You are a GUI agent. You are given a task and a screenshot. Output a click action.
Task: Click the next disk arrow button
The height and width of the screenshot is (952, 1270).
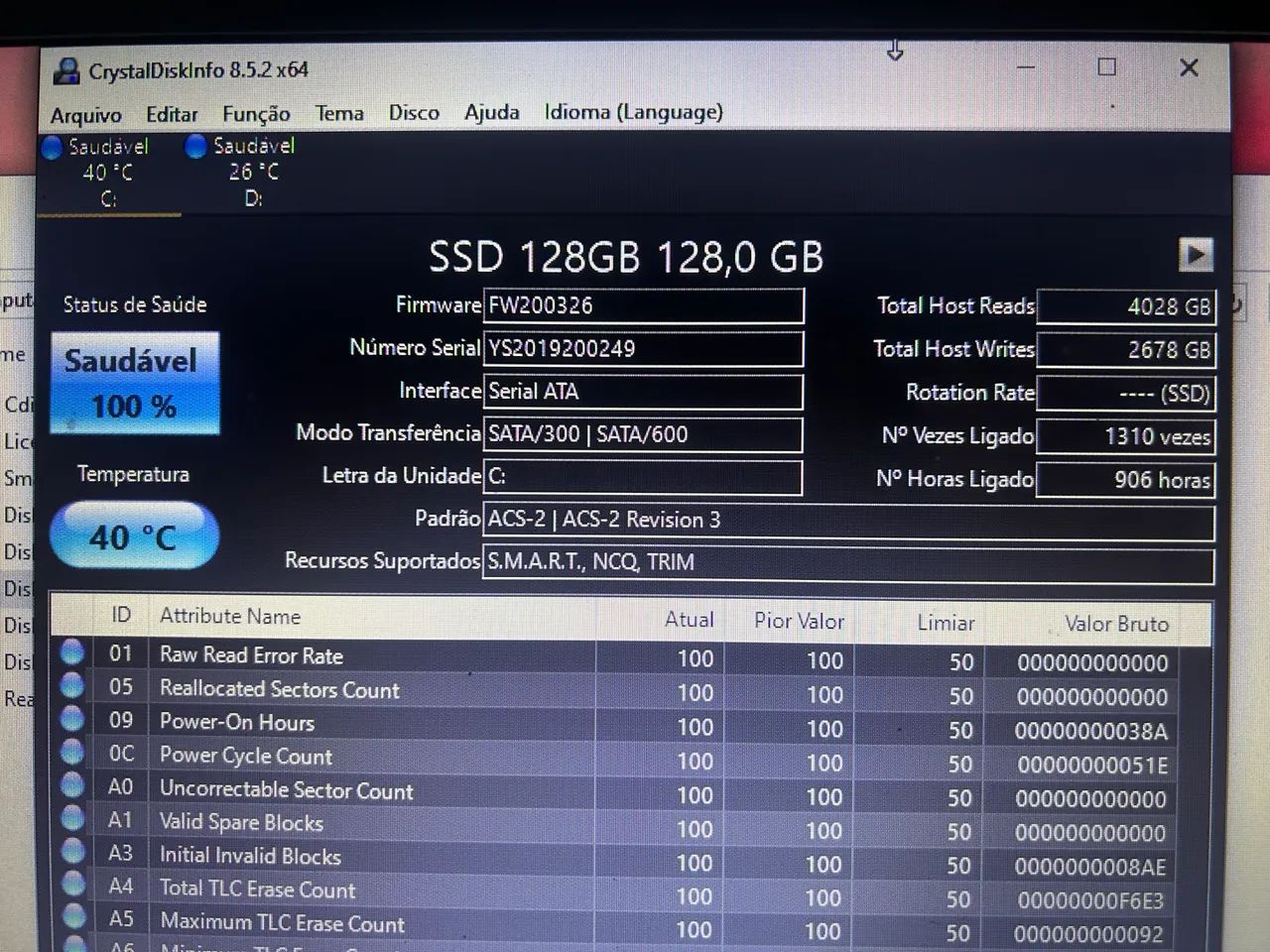[x=1196, y=255]
